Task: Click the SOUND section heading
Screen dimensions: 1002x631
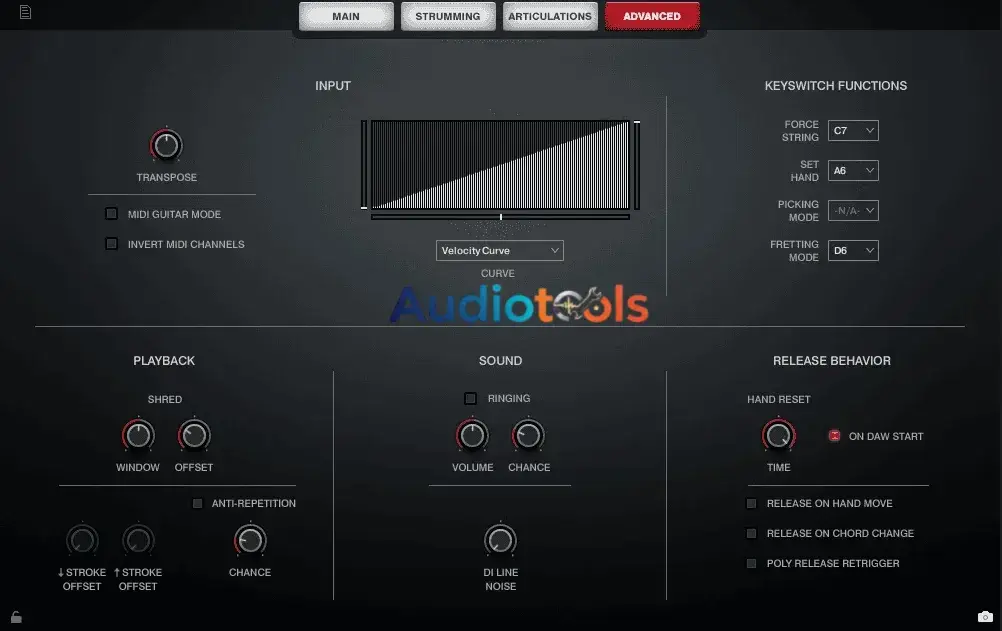Action: tap(500, 361)
